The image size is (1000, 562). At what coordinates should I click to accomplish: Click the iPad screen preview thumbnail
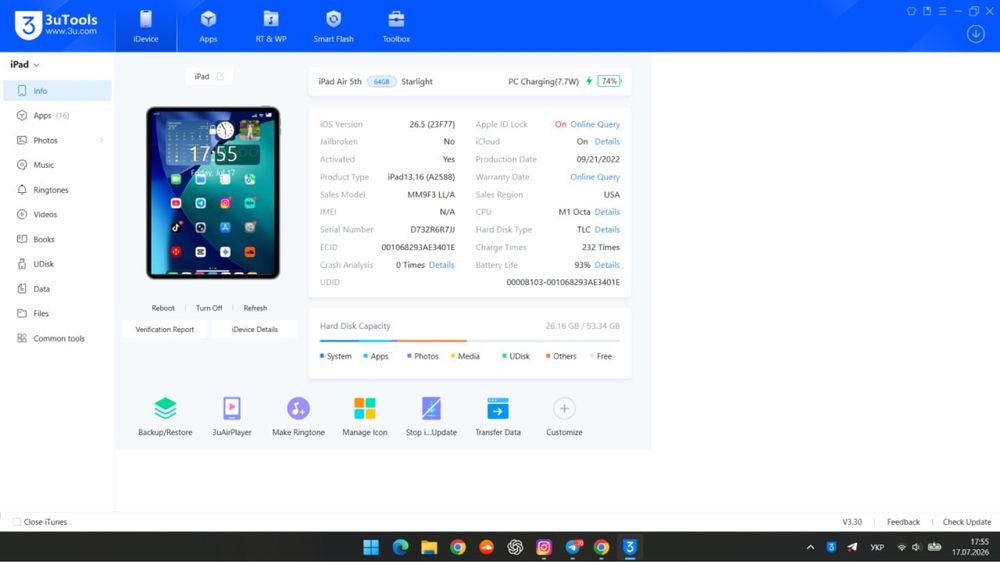[213, 193]
